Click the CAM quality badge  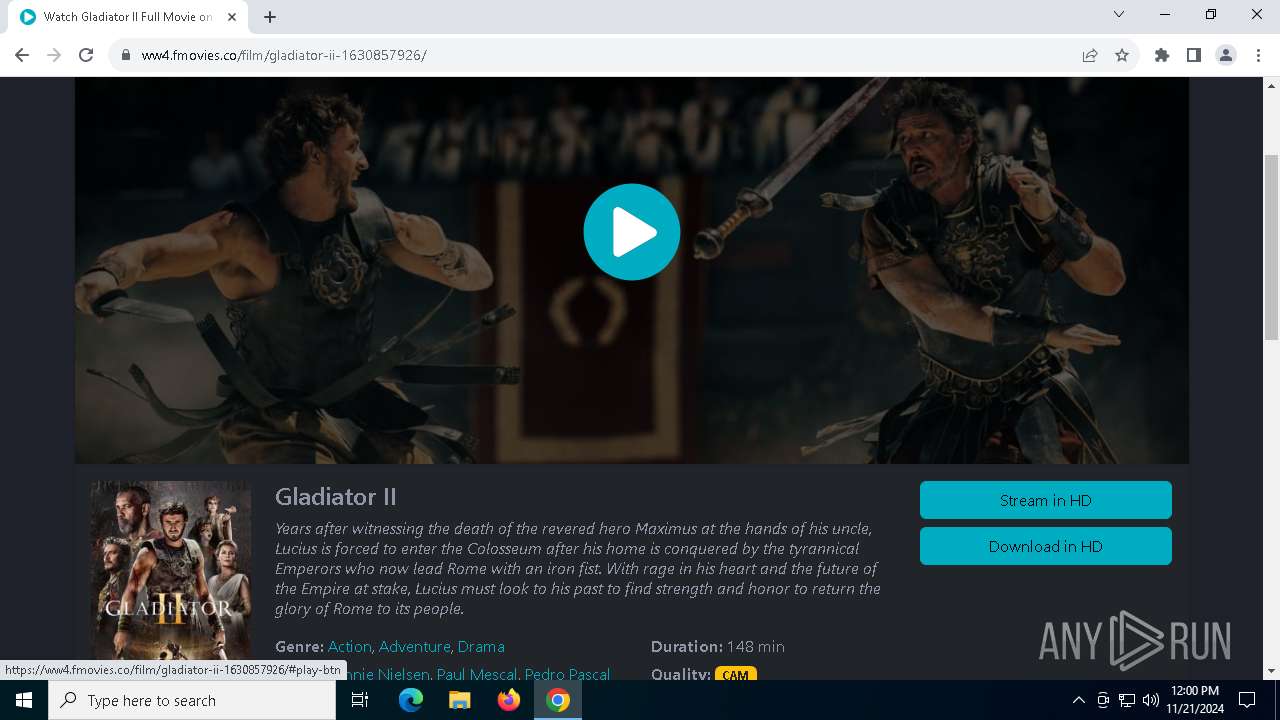tap(735, 675)
